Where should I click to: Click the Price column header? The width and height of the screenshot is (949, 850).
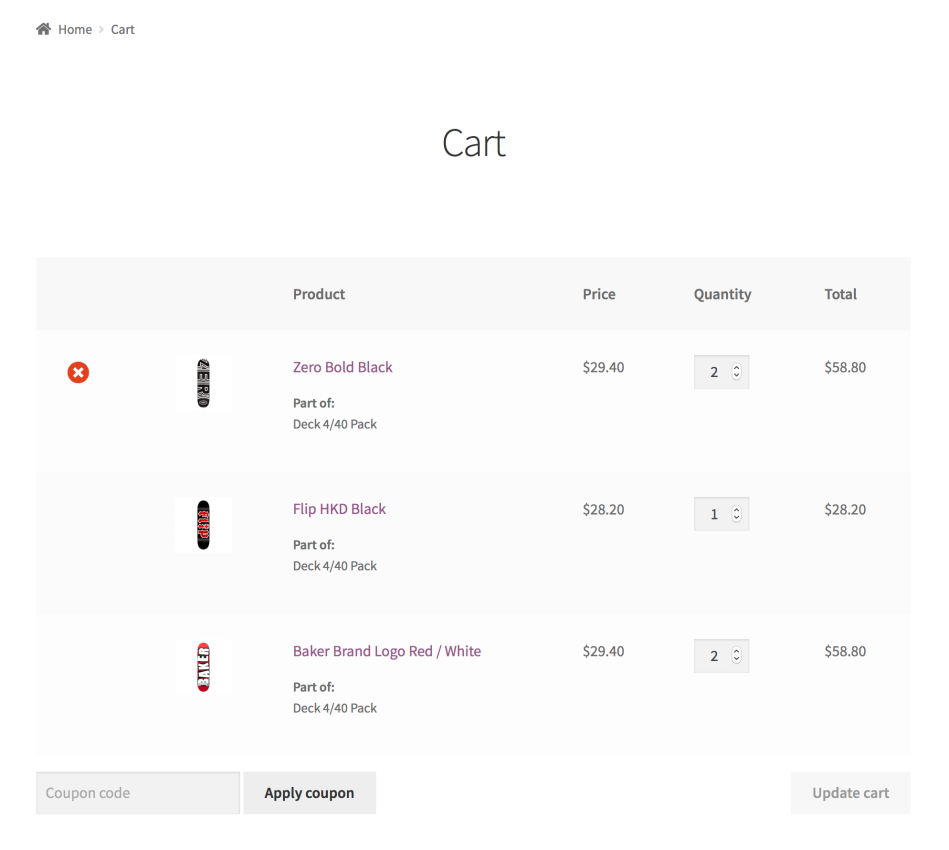pos(599,294)
